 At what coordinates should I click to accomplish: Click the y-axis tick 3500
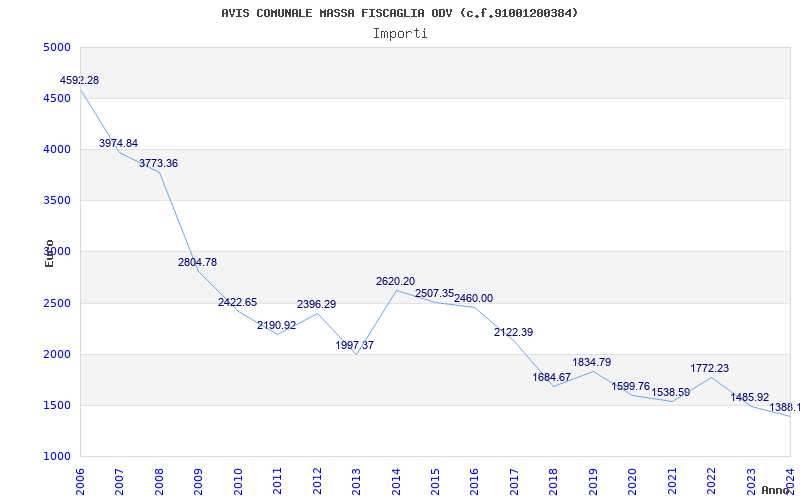[57, 201]
